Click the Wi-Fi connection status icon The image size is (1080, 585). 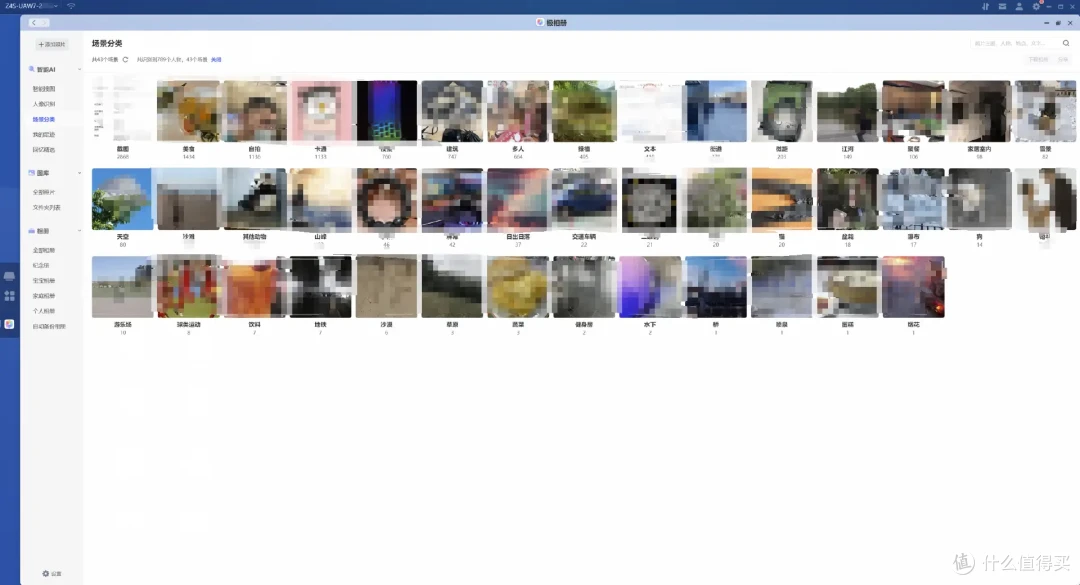click(71, 6)
